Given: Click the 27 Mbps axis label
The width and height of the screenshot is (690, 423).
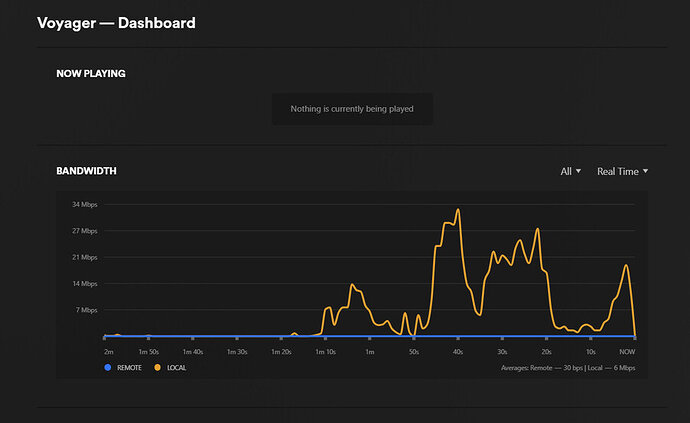Looking at the screenshot, I should tap(84, 231).
